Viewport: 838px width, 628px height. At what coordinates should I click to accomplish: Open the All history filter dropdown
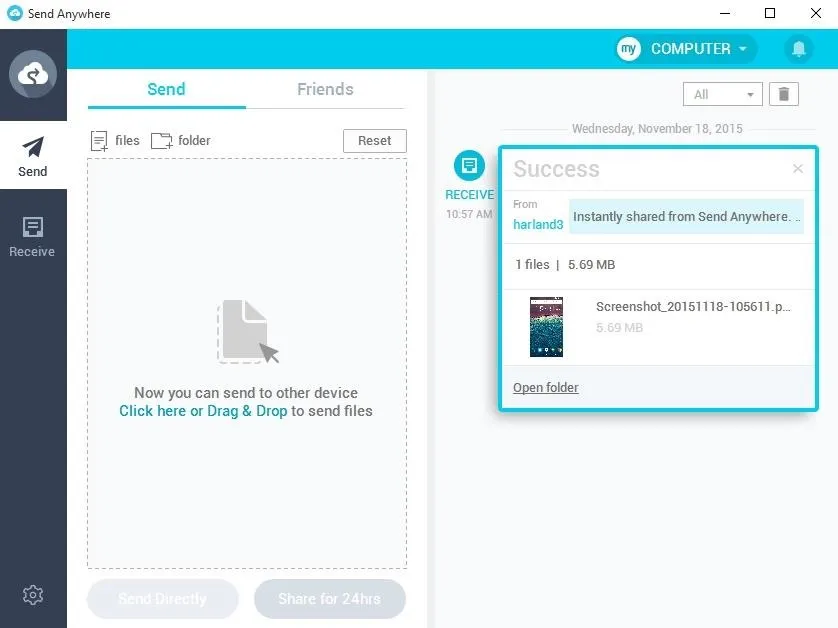[723, 94]
